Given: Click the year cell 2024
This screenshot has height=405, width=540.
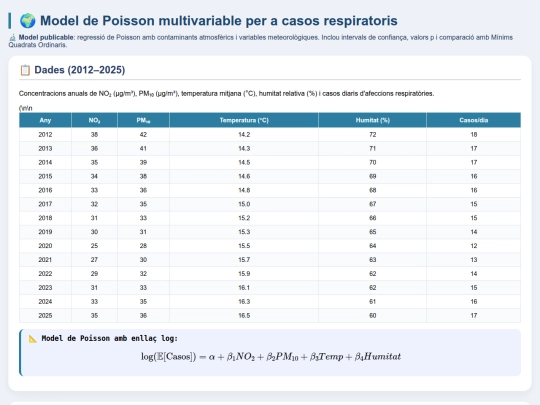Looking at the screenshot, I should tap(45, 302).
